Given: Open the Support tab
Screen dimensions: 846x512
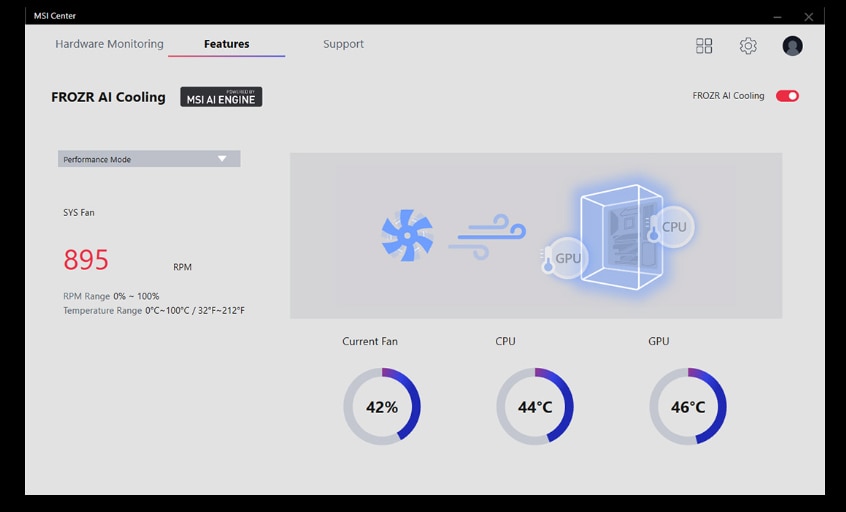Looking at the screenshot, I should (343, 44).
